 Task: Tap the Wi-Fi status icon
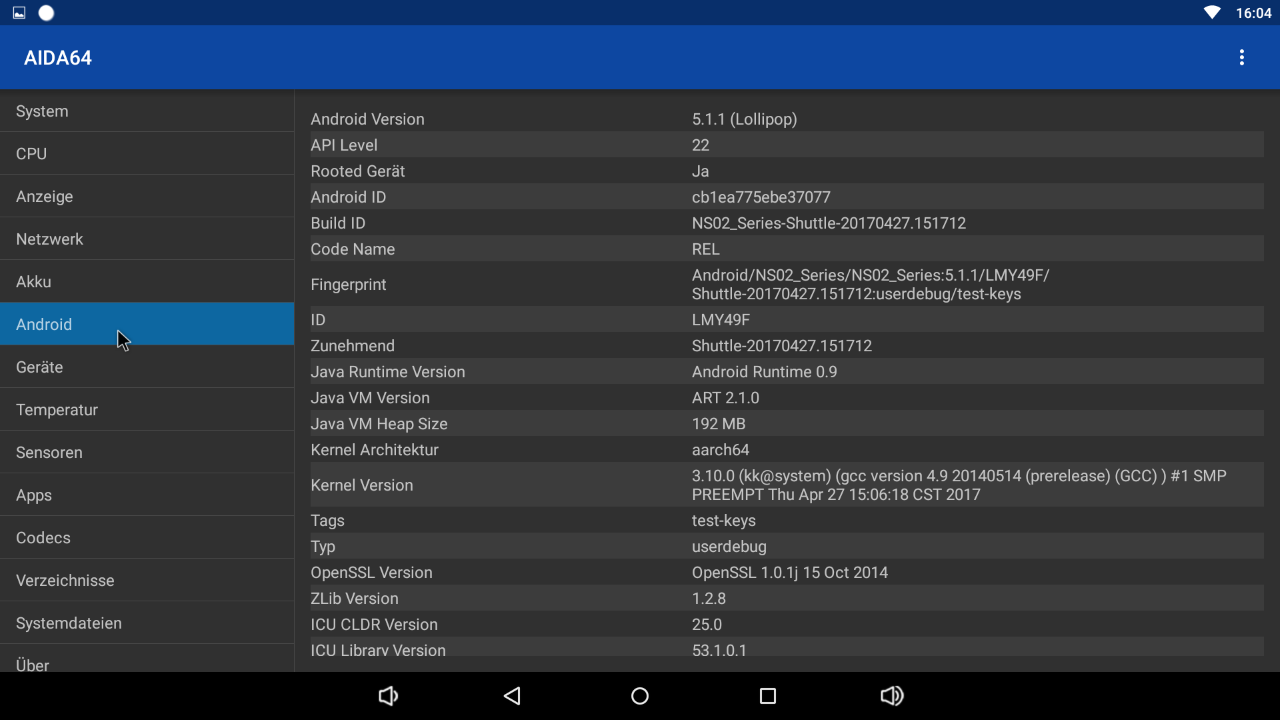click(1212, 13)
